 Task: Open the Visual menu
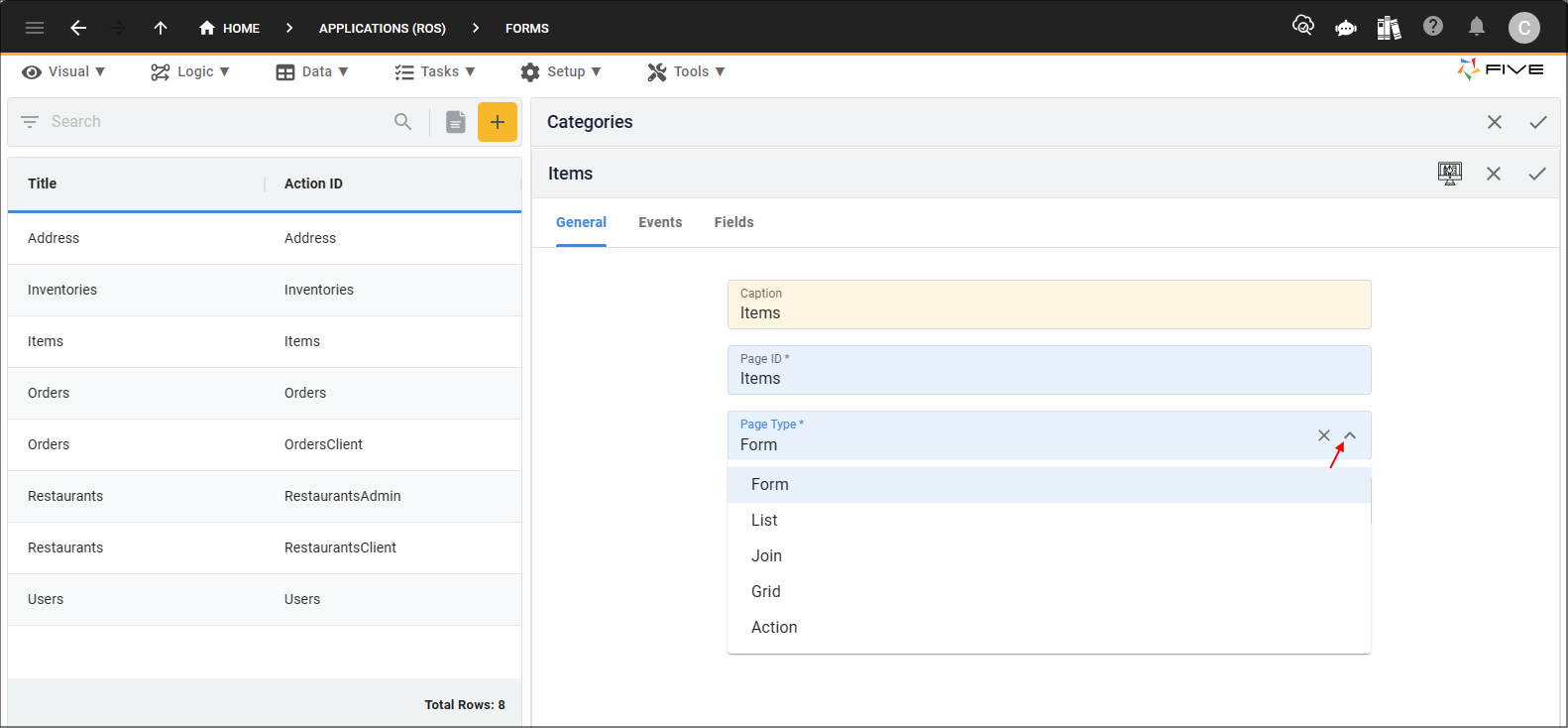click(x=63, y=71)
